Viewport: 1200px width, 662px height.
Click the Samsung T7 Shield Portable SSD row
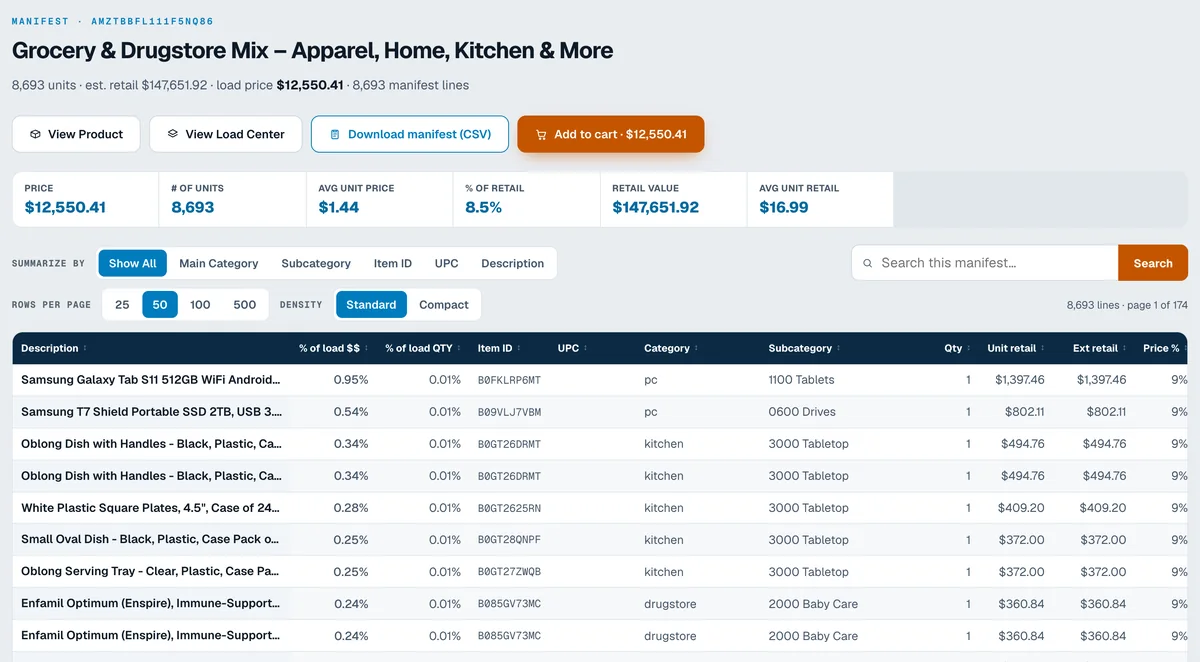600,412
